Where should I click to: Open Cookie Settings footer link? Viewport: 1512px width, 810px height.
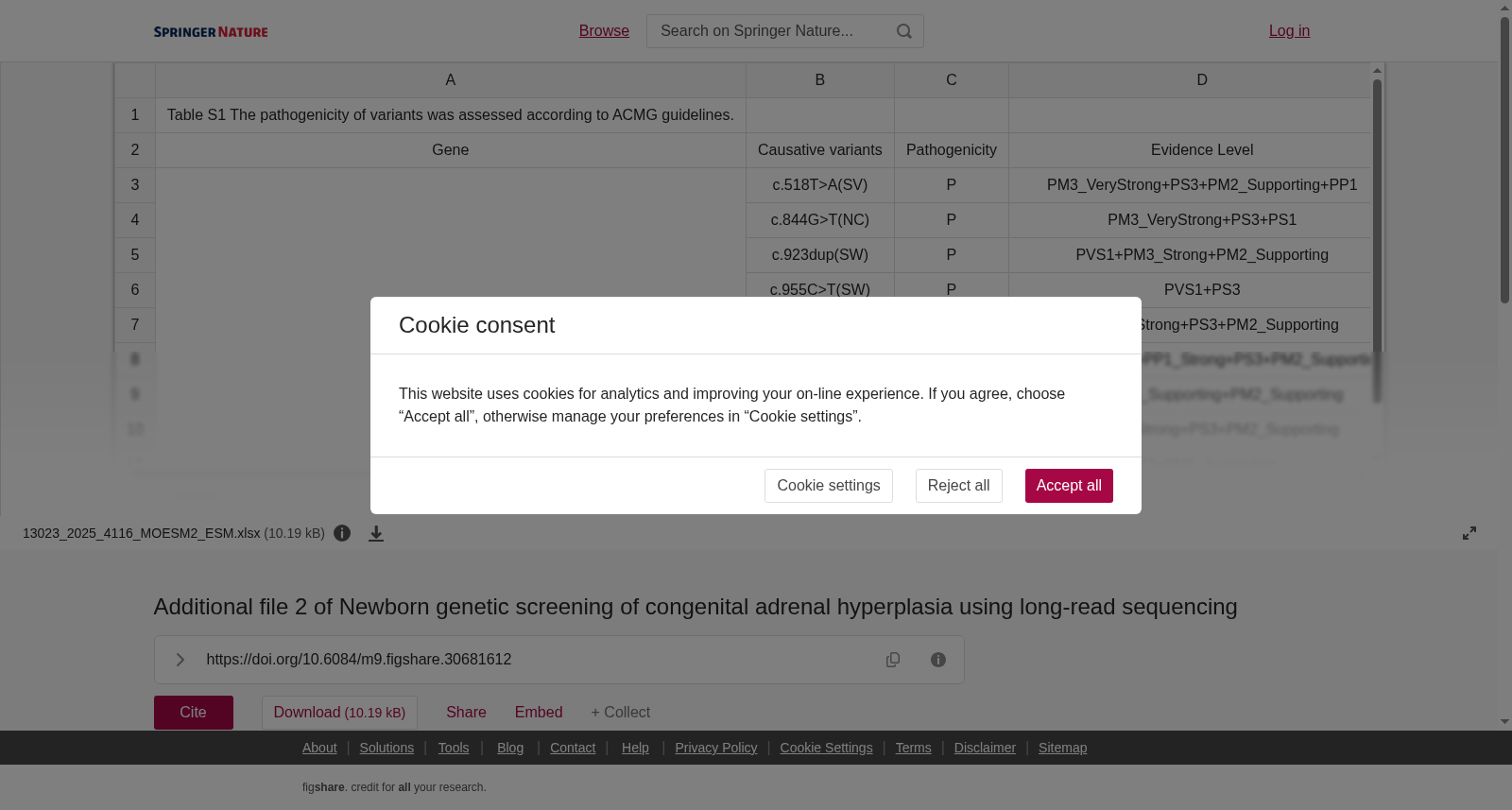click(x=826, y=748)
